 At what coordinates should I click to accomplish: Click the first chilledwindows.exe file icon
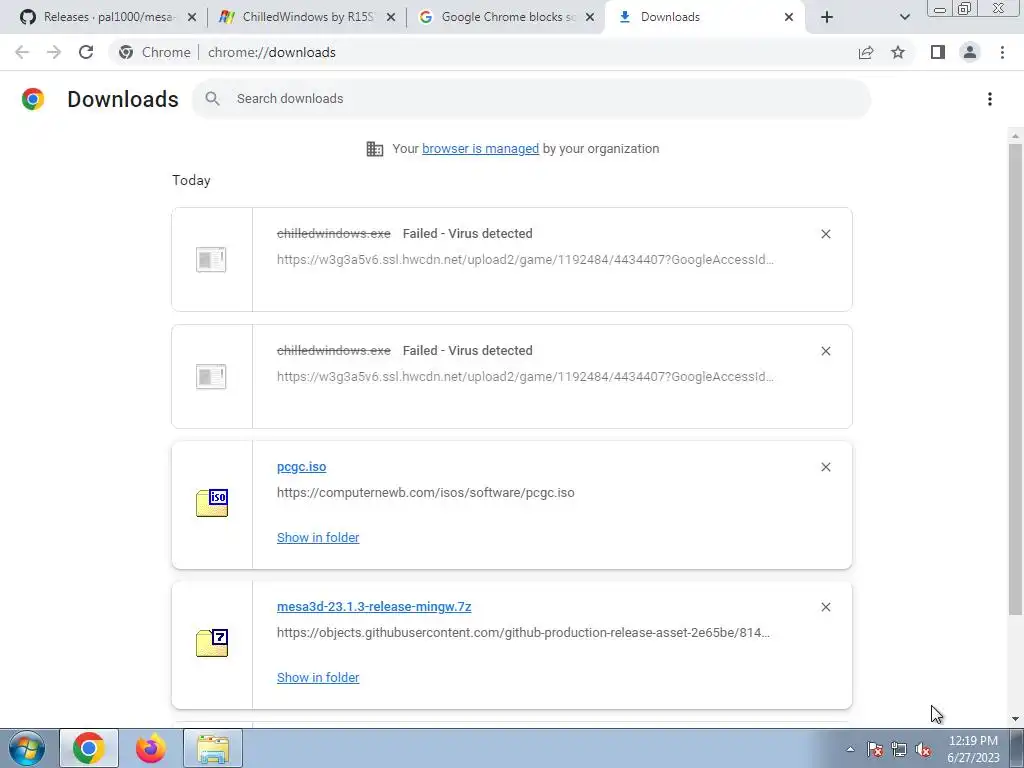[x=211, y=259]
